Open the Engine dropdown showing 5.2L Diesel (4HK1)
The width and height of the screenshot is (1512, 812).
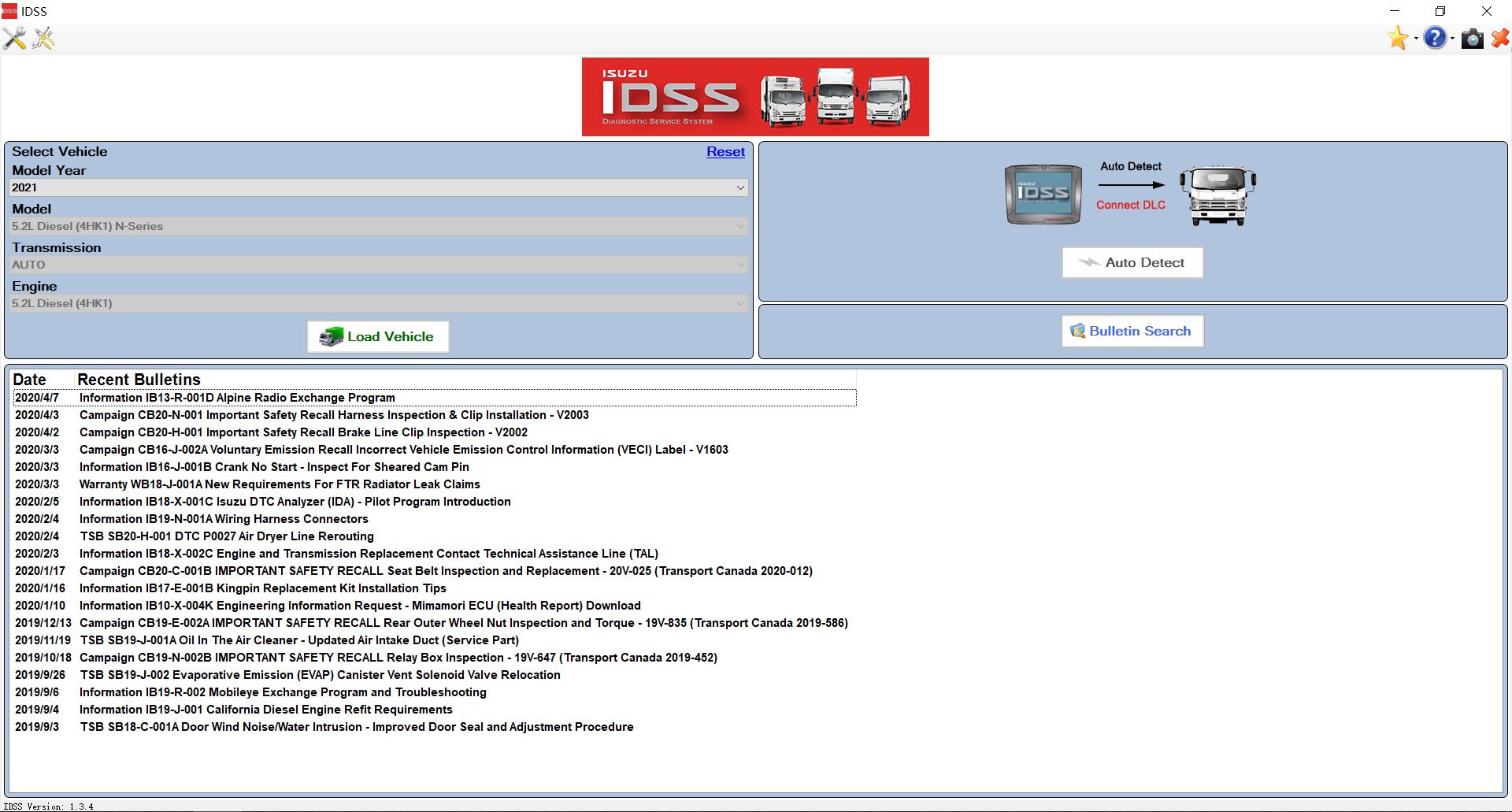[378, 303]
